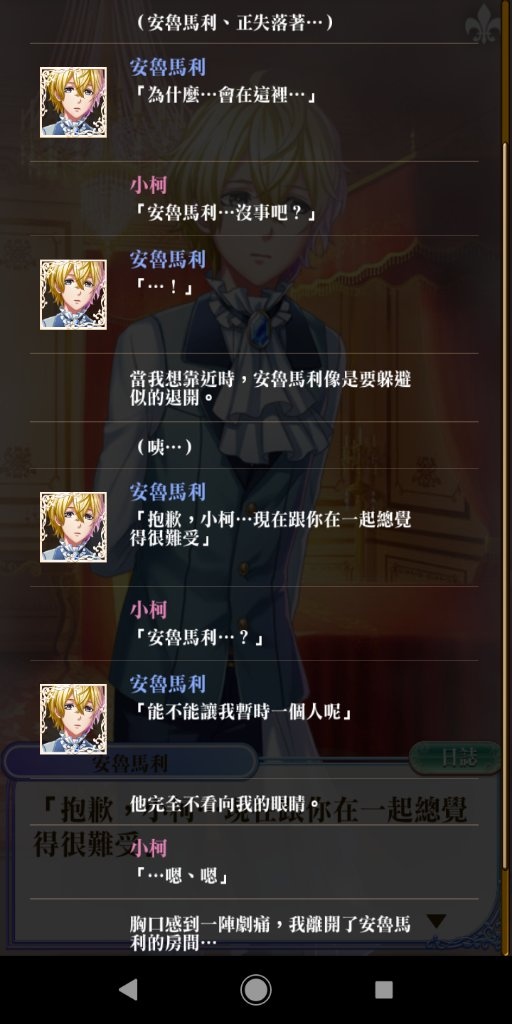Tap 安魯馬利 portrait beside 「抱歉，小柯…」 line

pos(73,527)
